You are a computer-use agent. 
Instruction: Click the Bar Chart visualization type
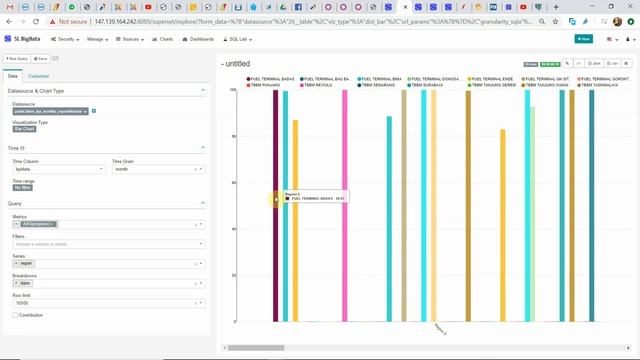point(24,129)
